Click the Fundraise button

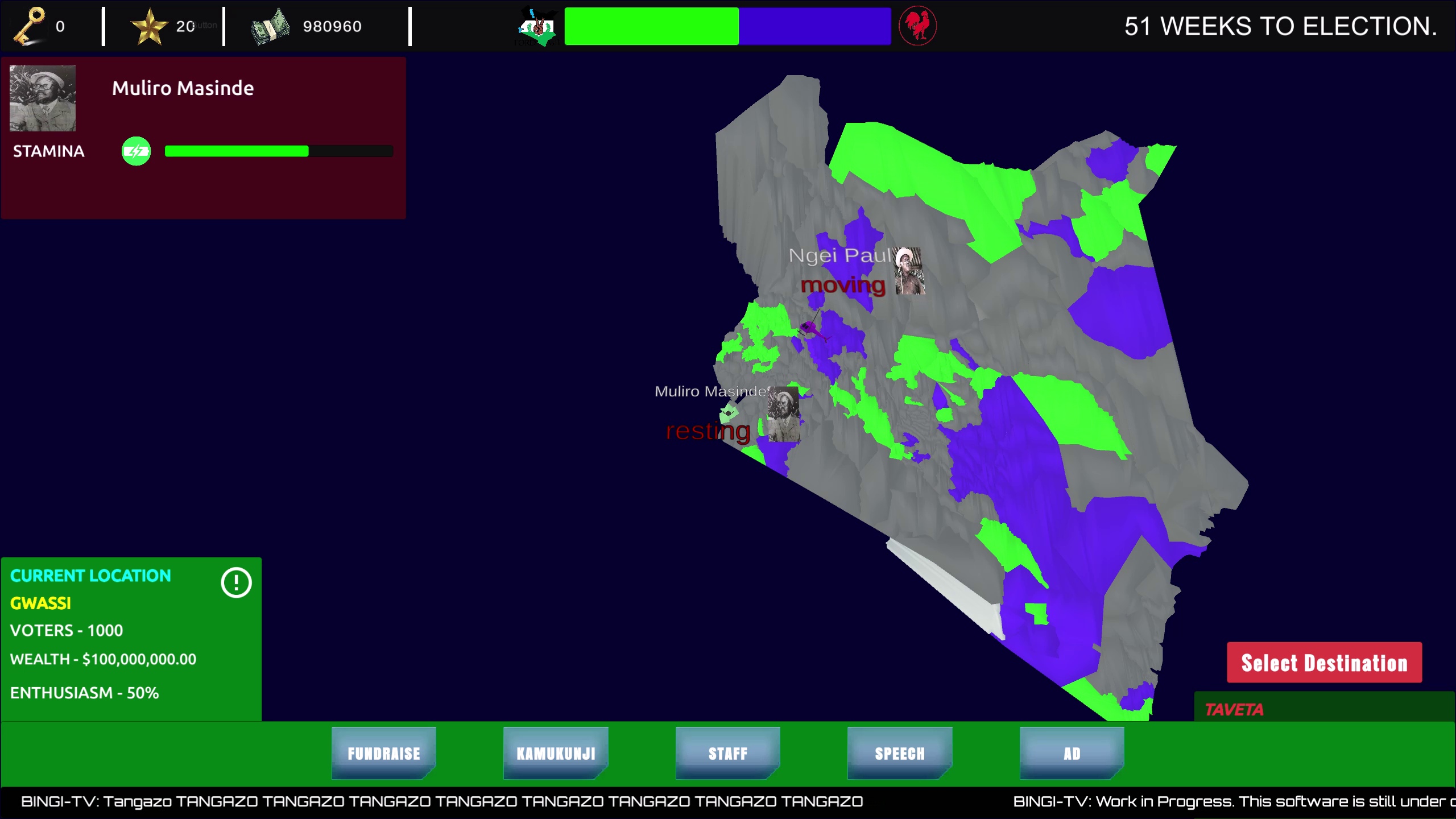click(x=384, y=753)
